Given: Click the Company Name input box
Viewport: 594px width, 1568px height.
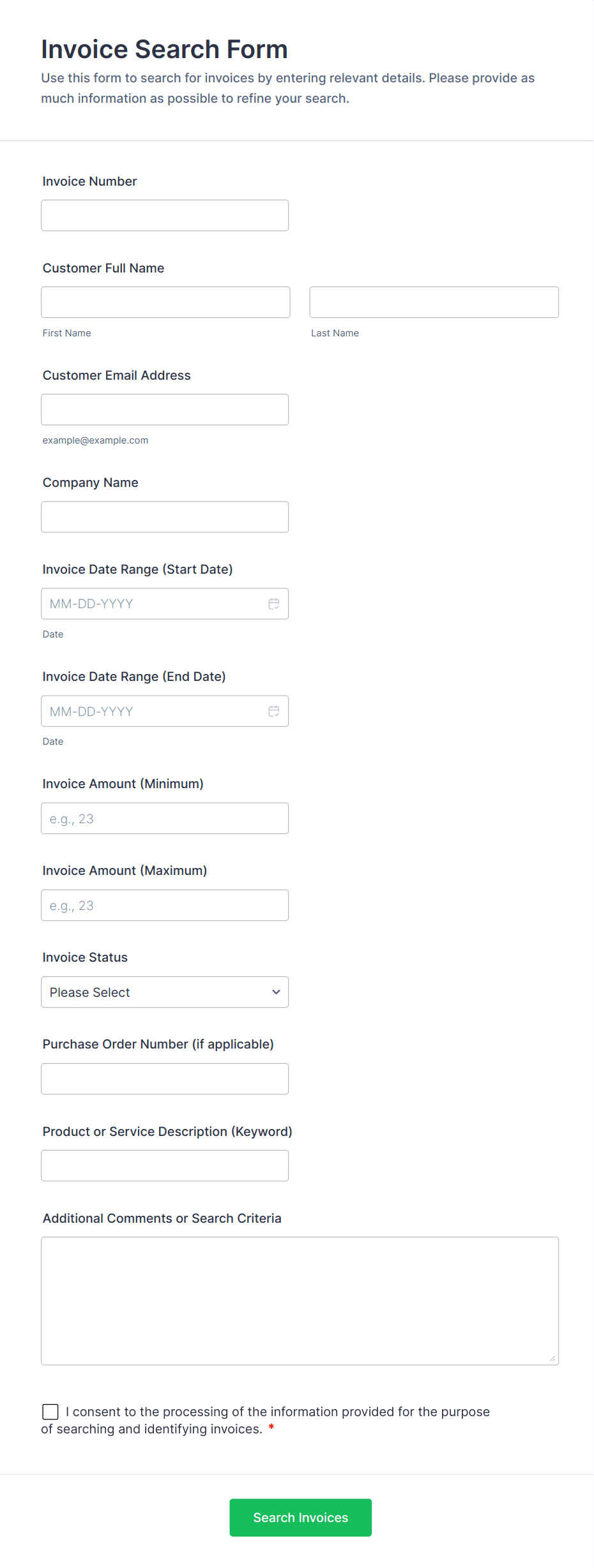Looking at the screenshot, I should pos(164,516).
